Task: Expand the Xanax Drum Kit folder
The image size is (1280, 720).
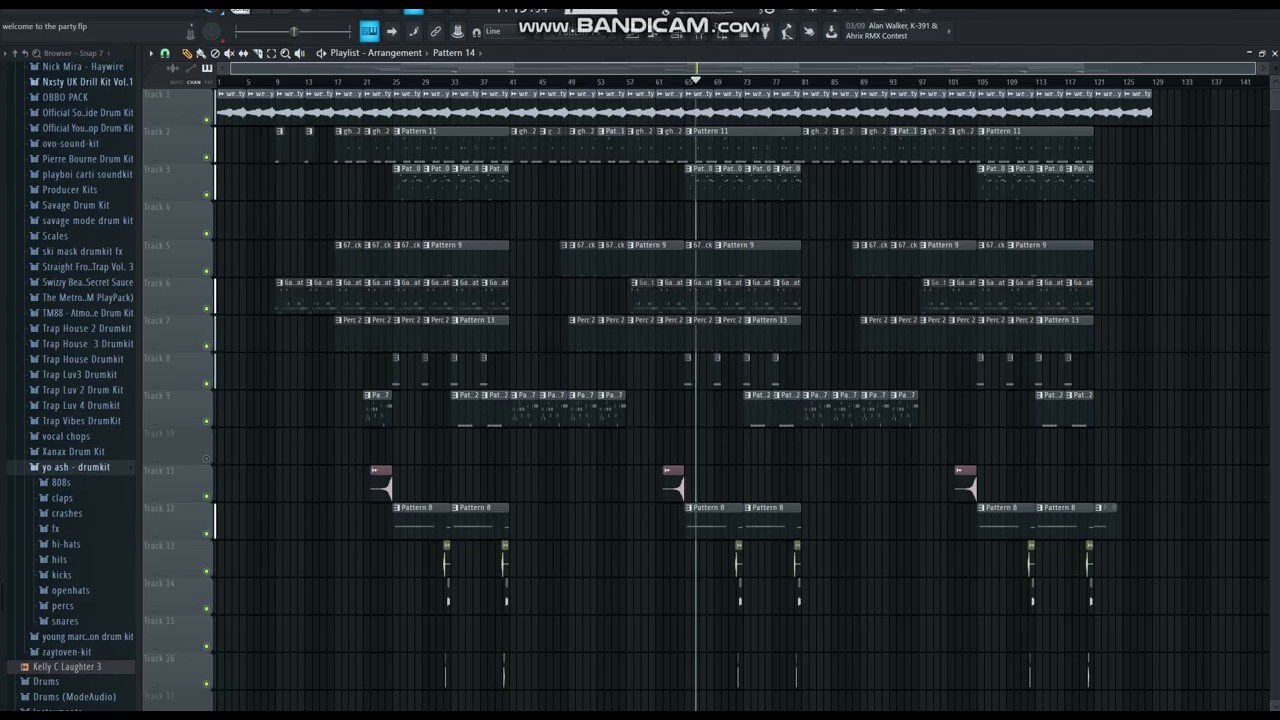Action: point(73,452)
